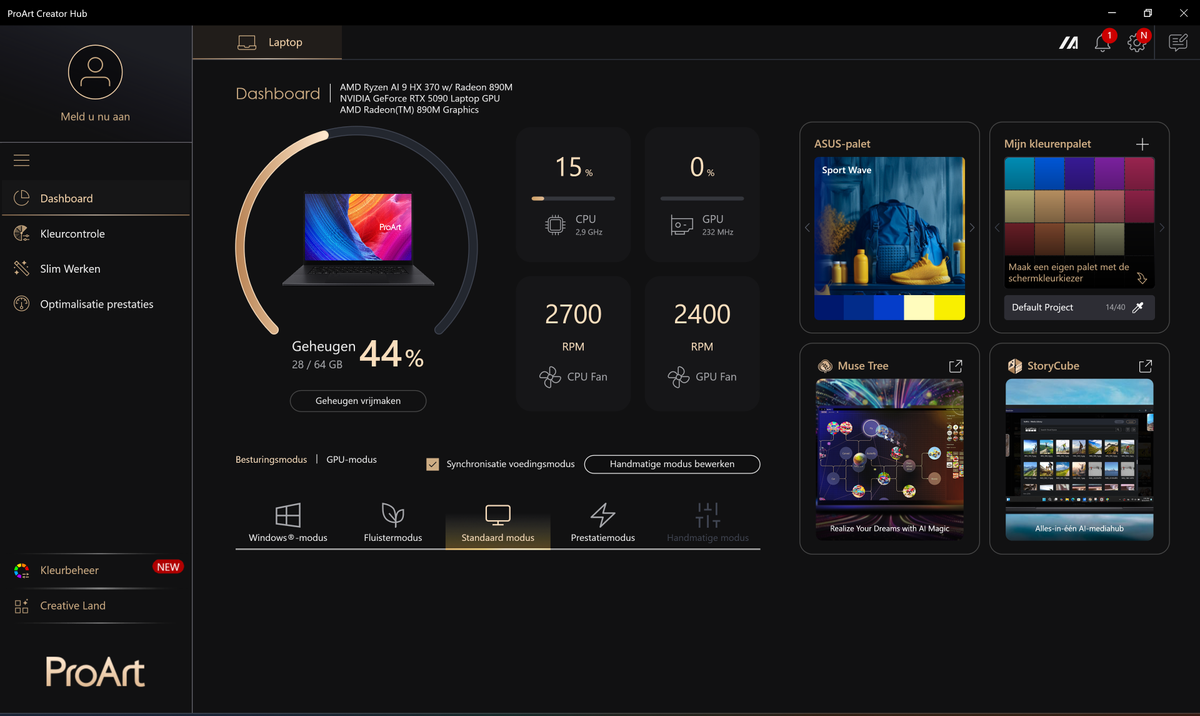Screen dimensions: 1200x716
Task: Pick the teal swatch in Mijn kleurenpalet
Action: (1020, 173)
